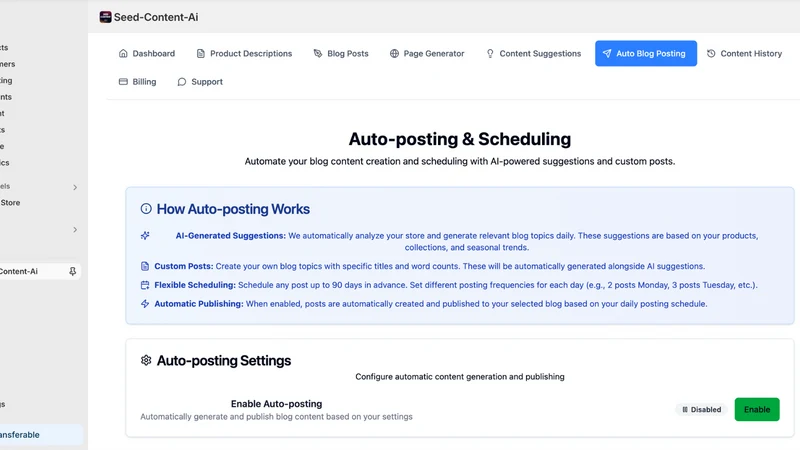Click the lightning icon beside Automatic Publishing
The width and height of the screenshot is (800, 450).
point(145,304)
